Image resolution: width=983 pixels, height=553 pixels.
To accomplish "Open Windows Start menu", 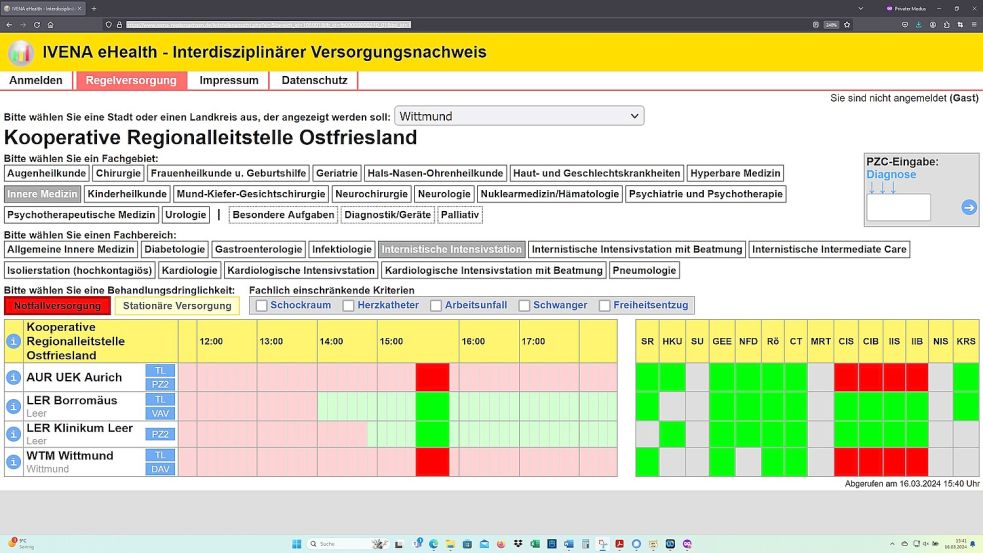I will (x=297, y=544).
